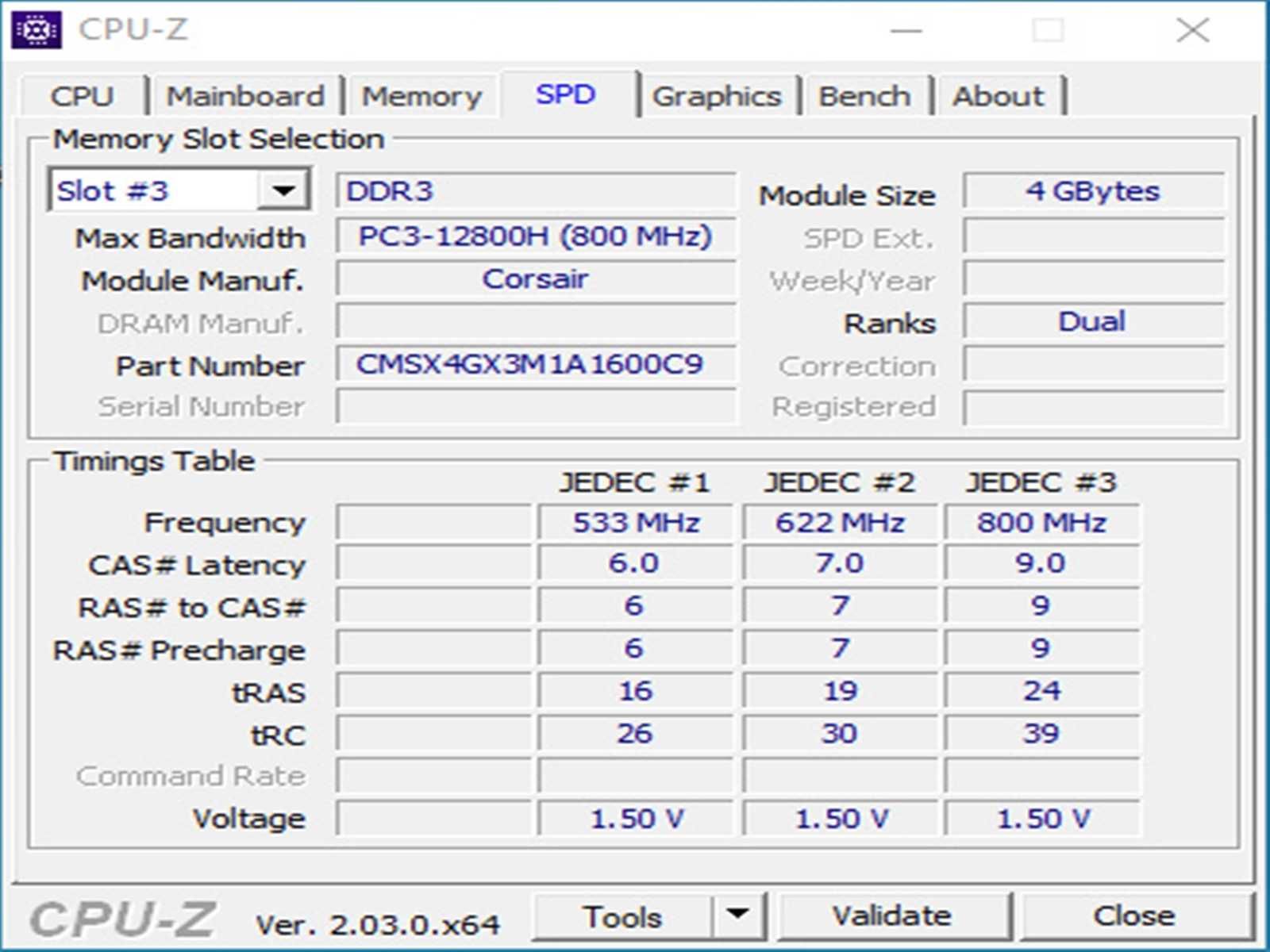
Task: Click the JEDEC #2 column header
Action: click(839, 482)
